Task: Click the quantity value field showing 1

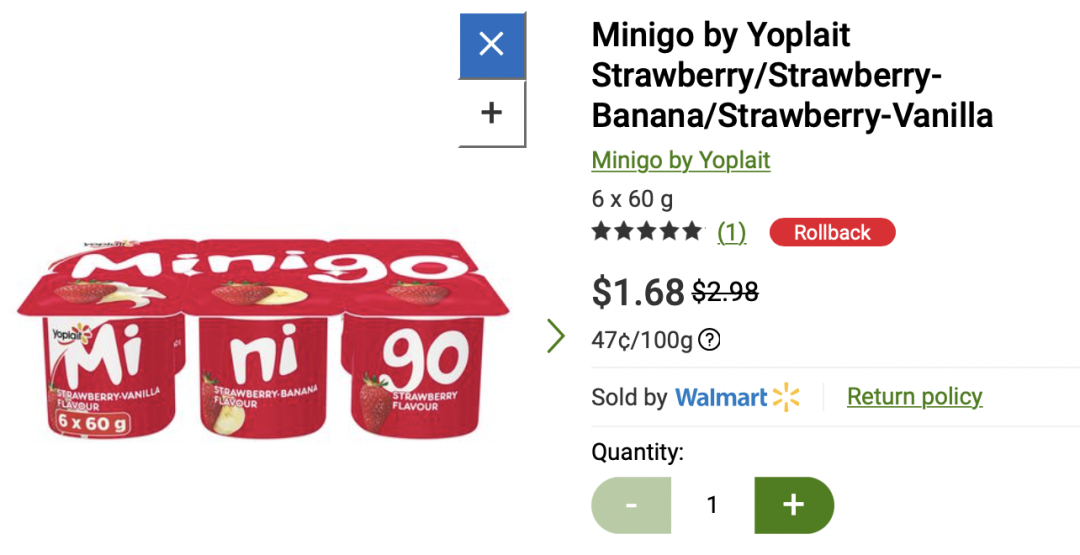Action: click(x=712, y=505)
